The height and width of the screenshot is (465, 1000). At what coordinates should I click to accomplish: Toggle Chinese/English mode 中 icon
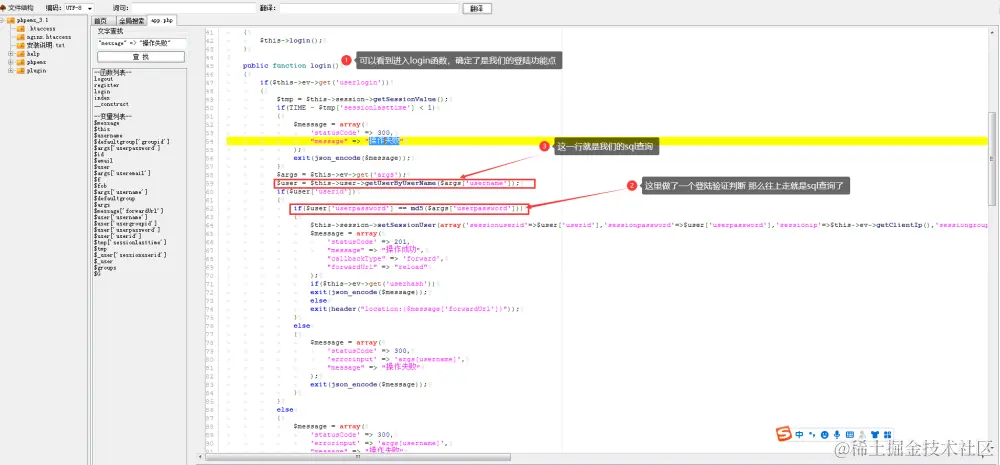[x=799, y=434]
